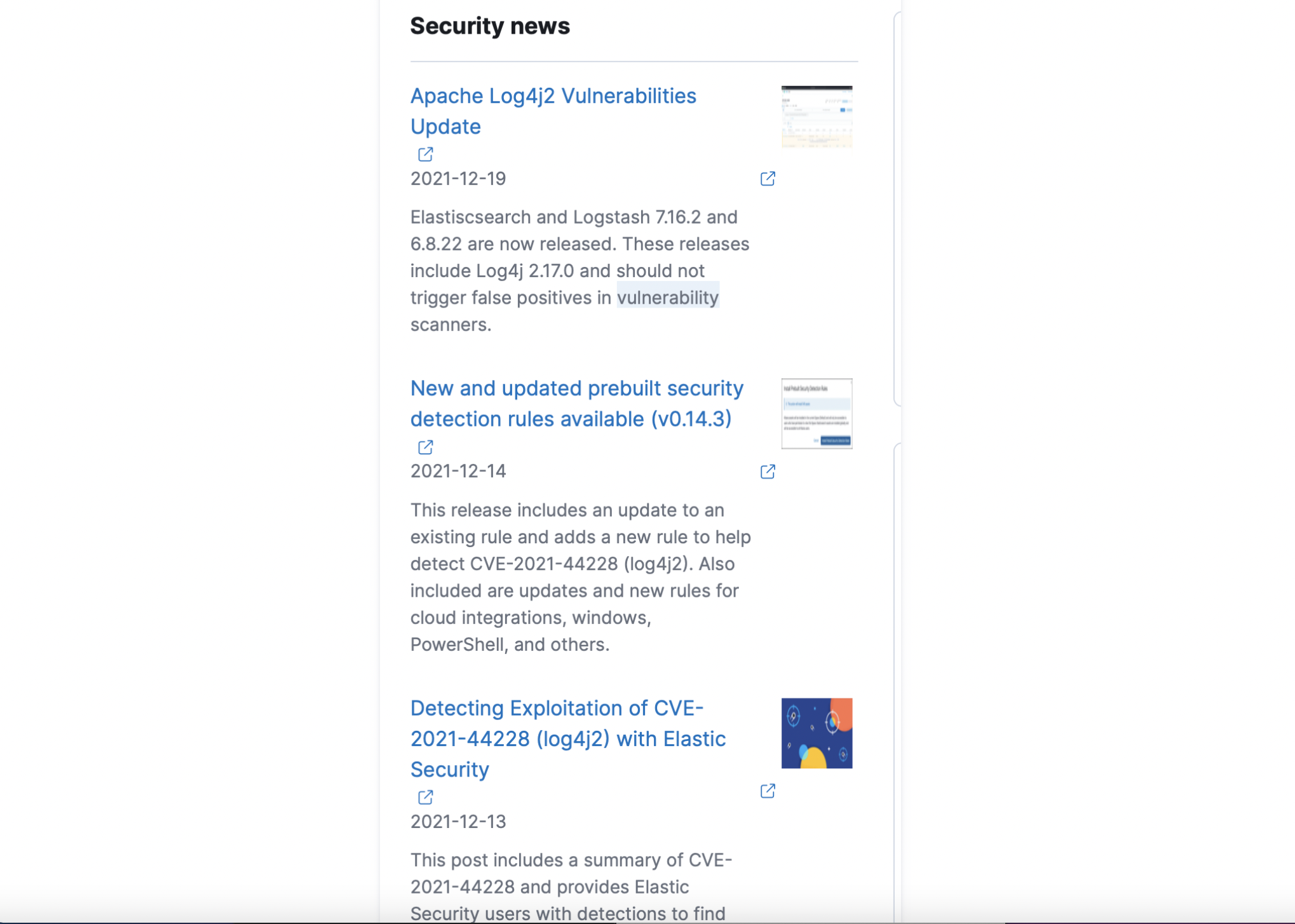Click the 2021-12-19 date text
Viewport: 1295px width, 924px height.
[458, 179]
